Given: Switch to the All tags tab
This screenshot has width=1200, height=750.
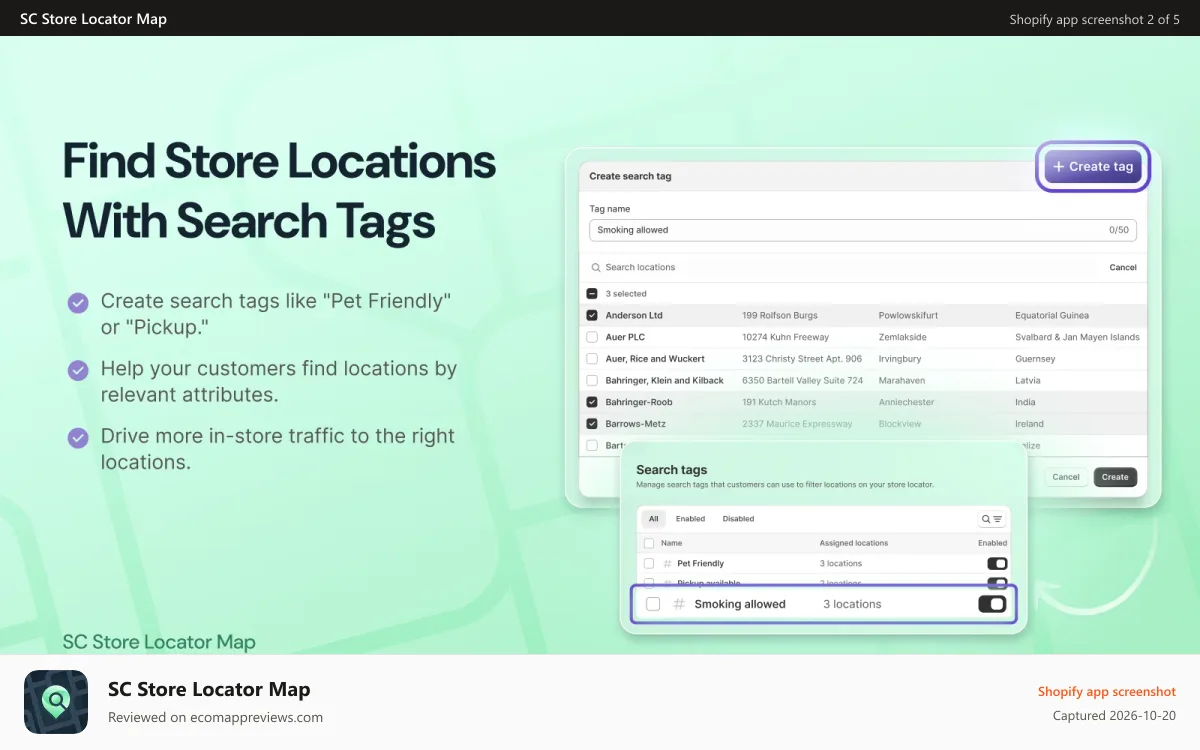Looking at the screenshot, I should (653, 519).
